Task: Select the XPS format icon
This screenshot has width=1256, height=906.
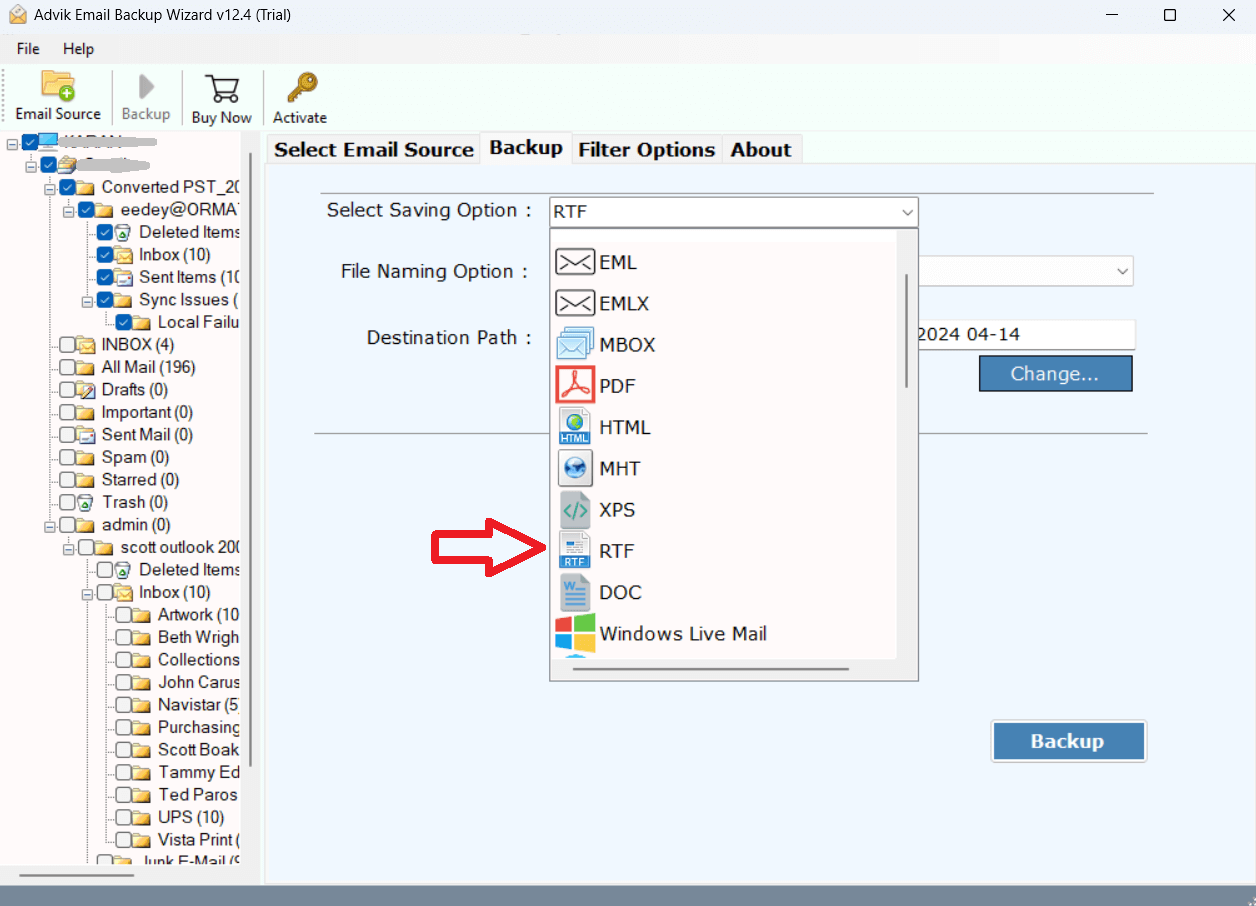Action: [575, 509]
